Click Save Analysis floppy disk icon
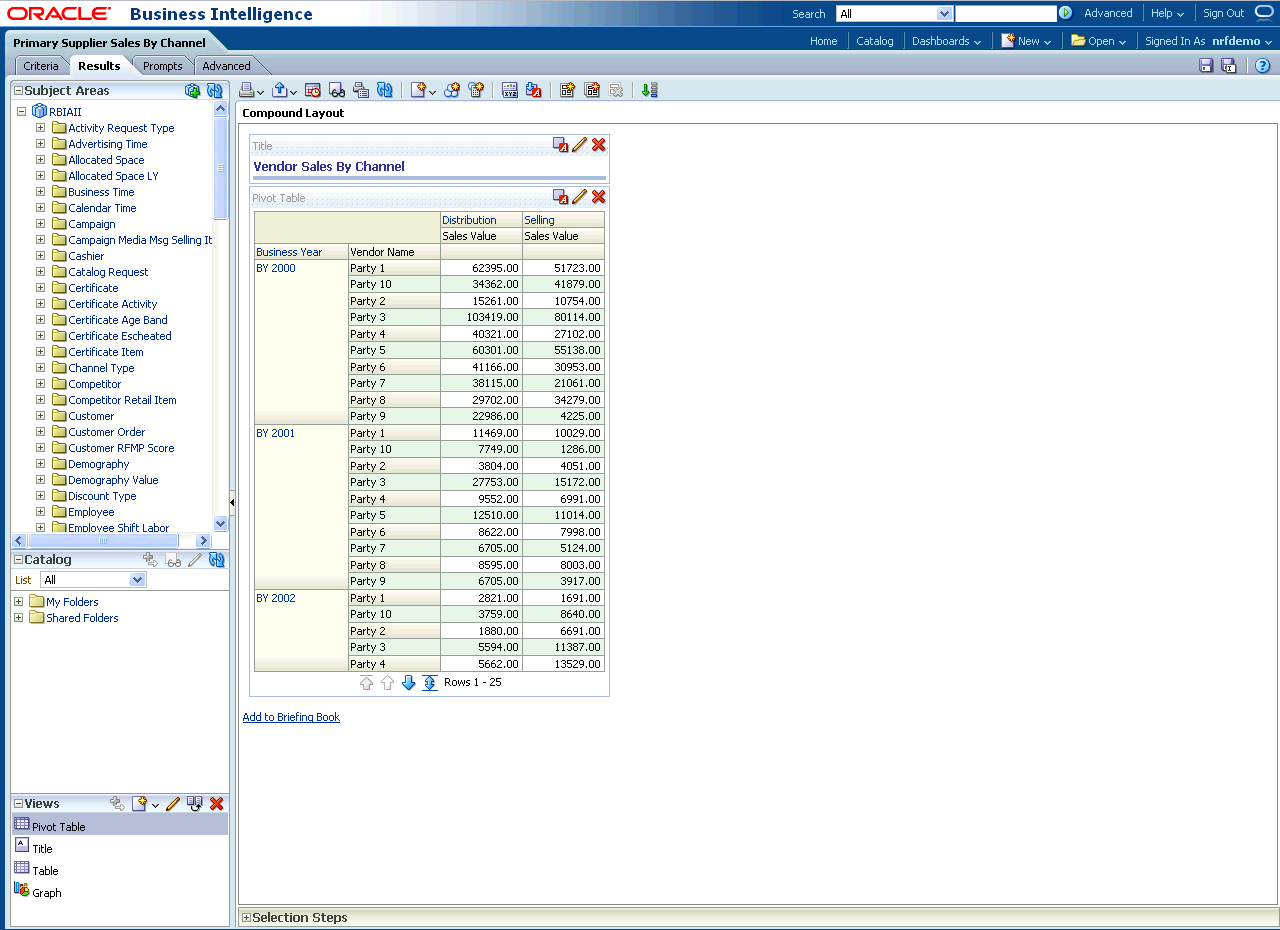This screenshot has height=930, width=1280. point(1206,66)
